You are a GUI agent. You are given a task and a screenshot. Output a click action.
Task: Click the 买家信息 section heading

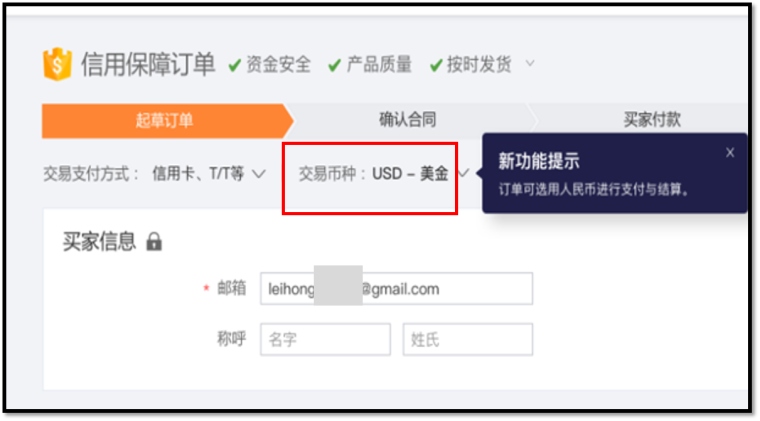[x=99, y=241]
